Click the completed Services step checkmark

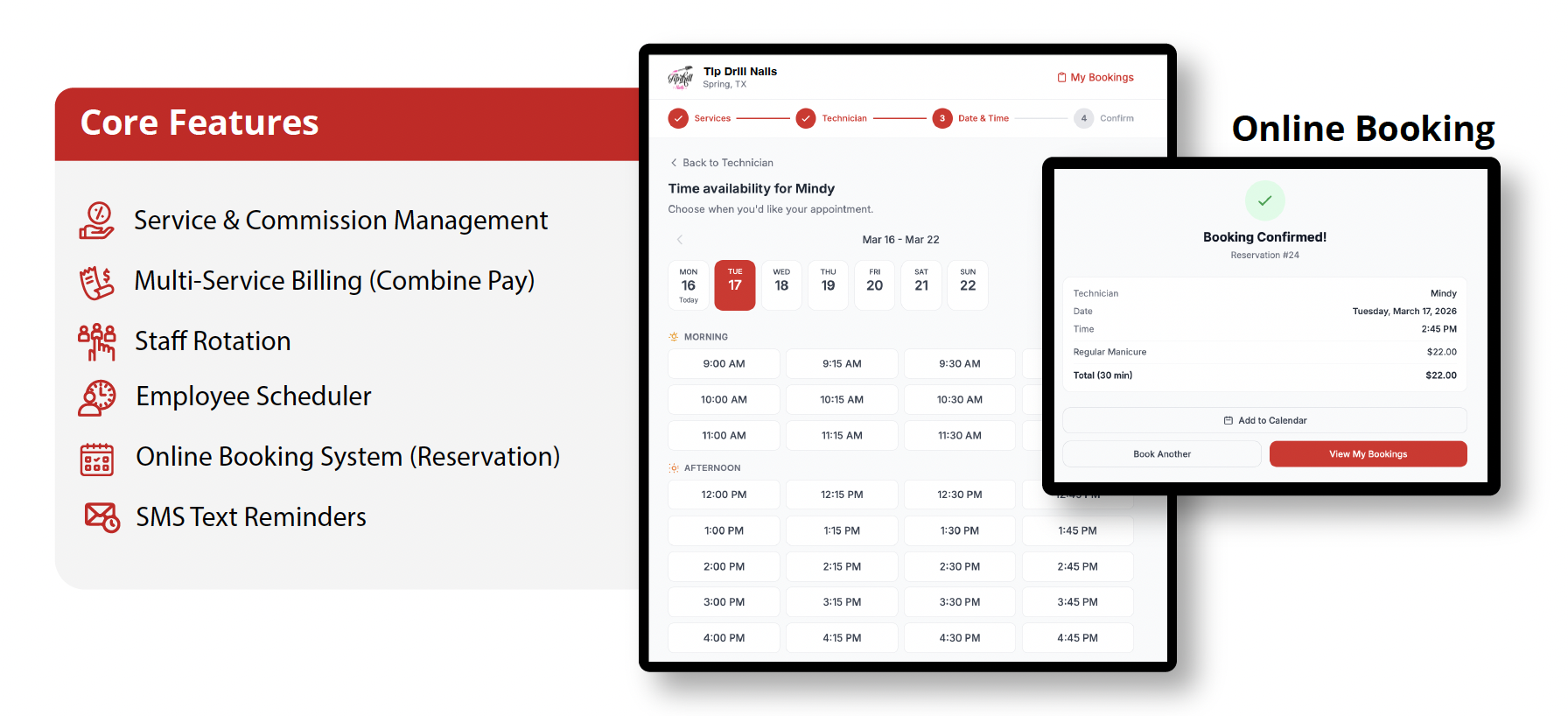pos(678,118)
